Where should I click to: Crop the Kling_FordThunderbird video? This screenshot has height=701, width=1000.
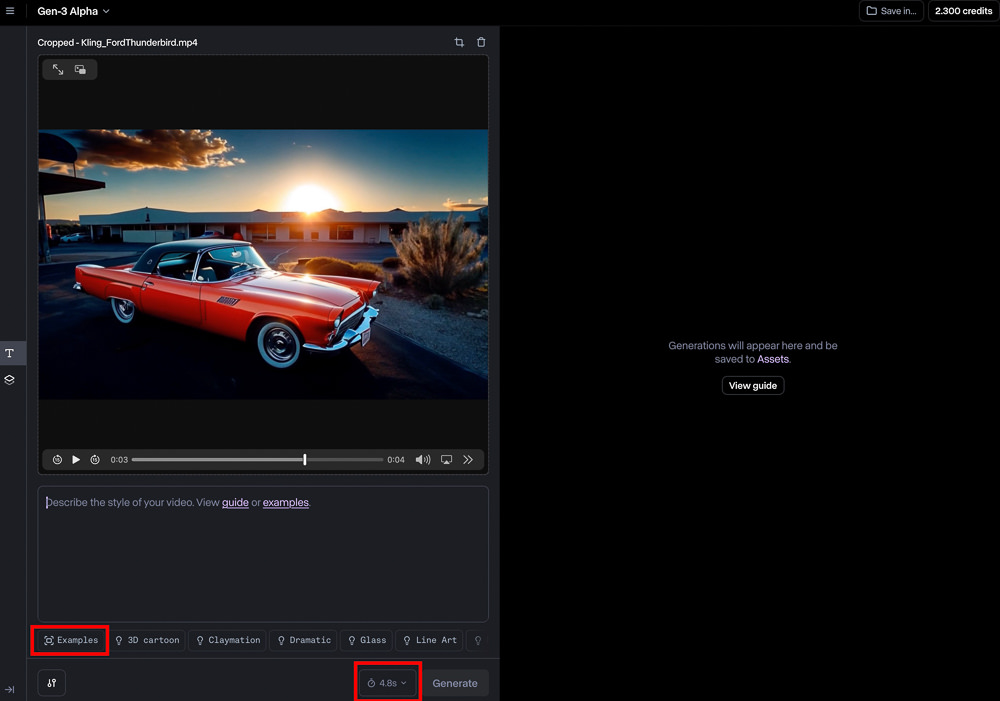(x=459, y=42)
